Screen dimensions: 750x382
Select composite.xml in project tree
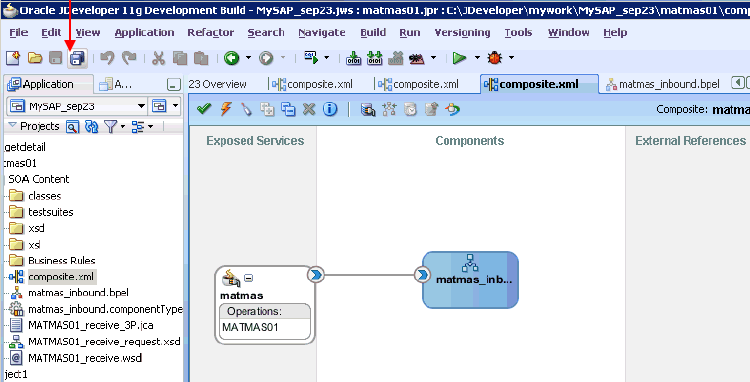pos(55,276)
